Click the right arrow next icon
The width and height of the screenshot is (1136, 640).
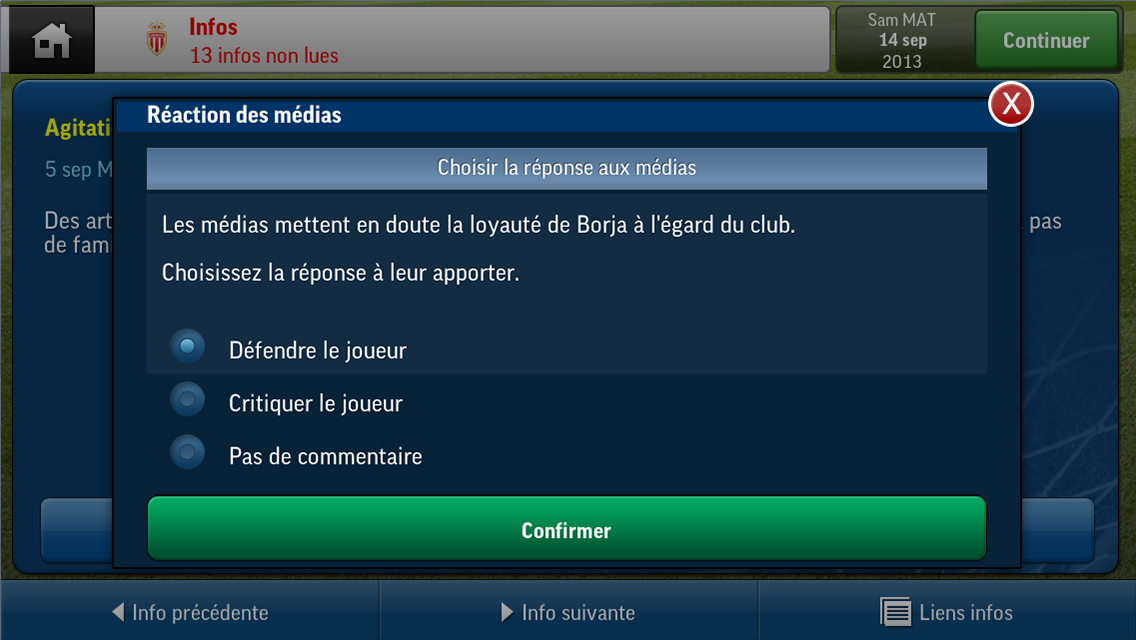tap(507, 612)
